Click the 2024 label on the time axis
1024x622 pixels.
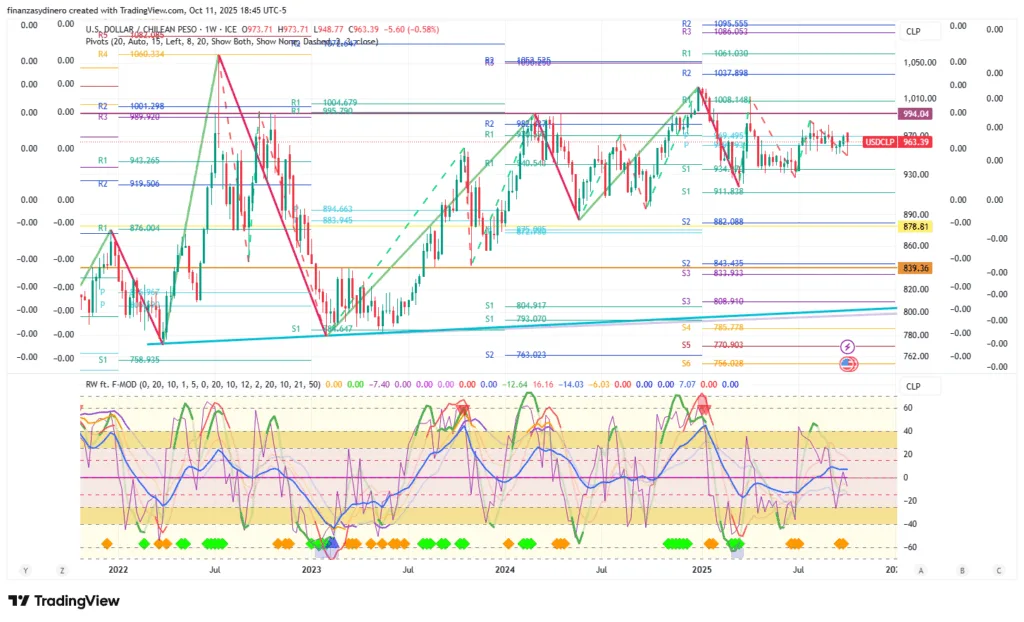point(505,570)
